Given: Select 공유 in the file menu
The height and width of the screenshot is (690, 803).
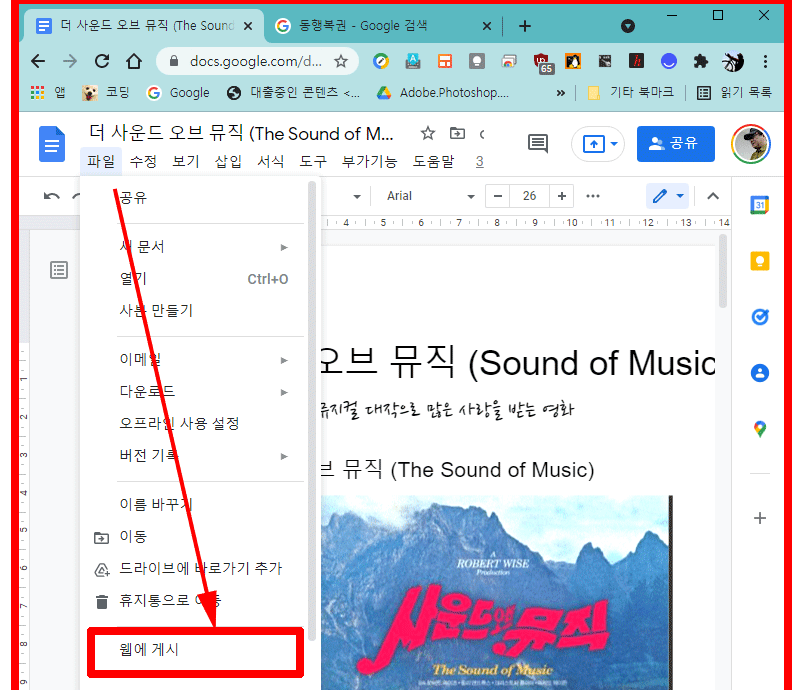Looking at the screenshot, I should [195, 197].
